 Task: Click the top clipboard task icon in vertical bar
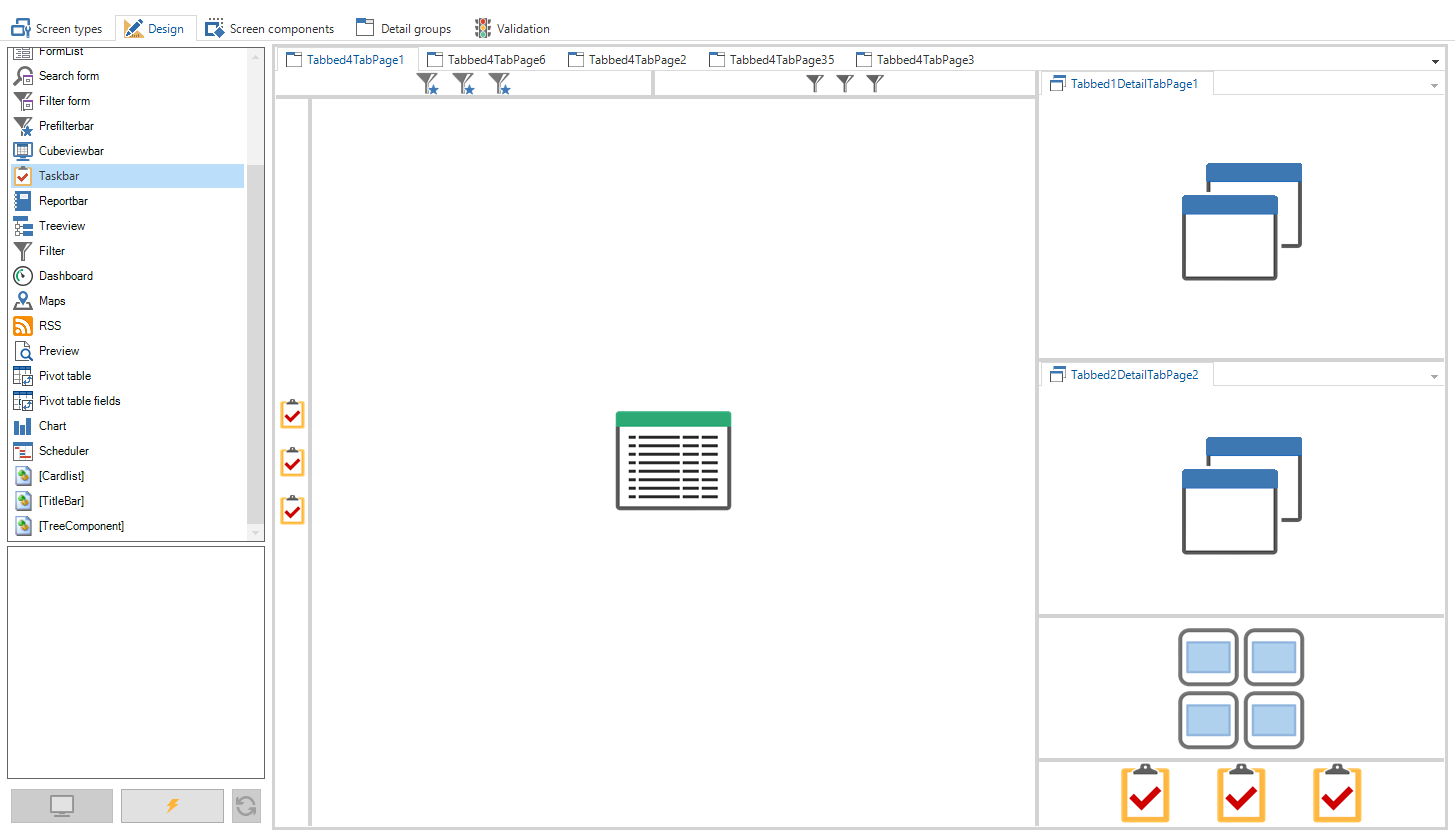292,413
